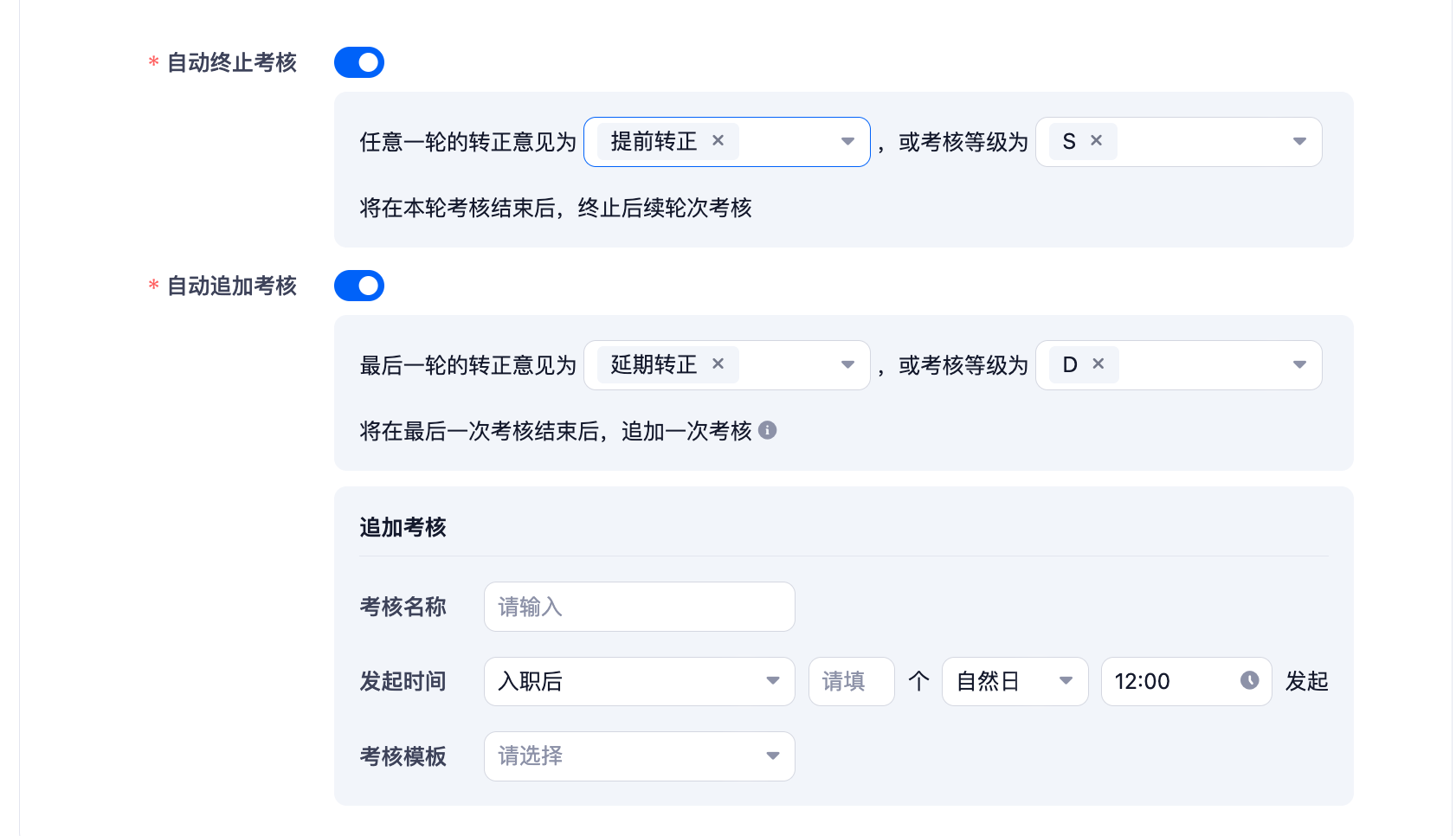Remove the 延期转正 tag
The width and height of the screenshot is (1456, 836).
point(718,364)
